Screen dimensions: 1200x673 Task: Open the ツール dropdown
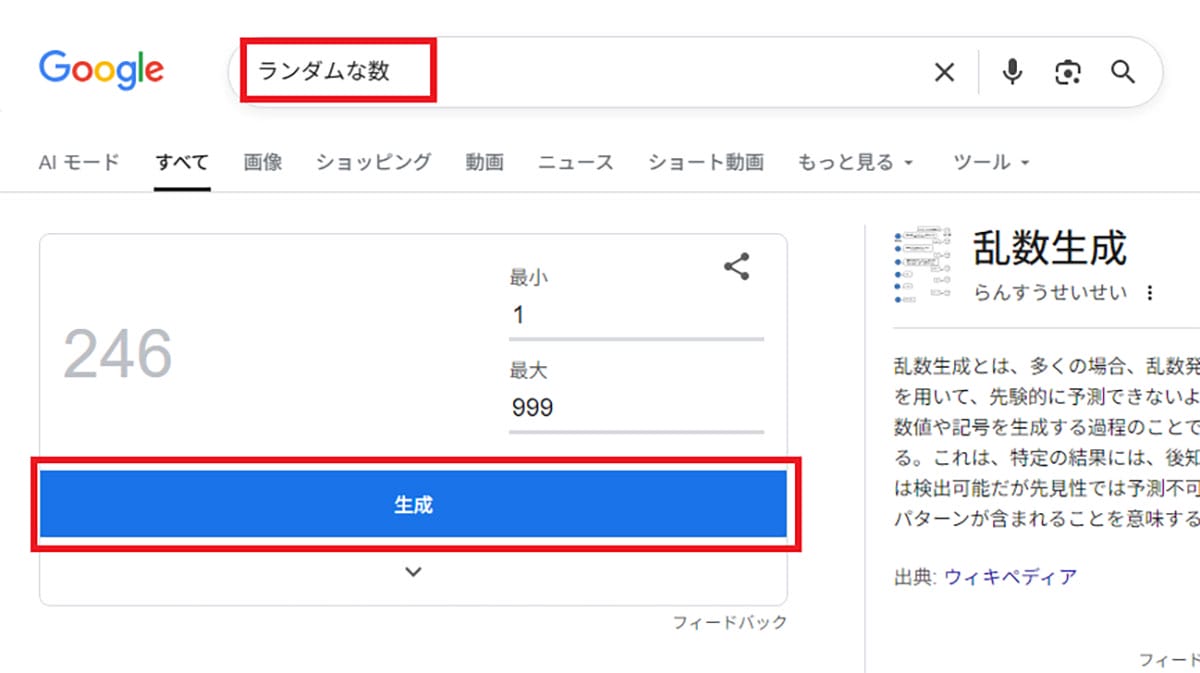click(990, 161)
